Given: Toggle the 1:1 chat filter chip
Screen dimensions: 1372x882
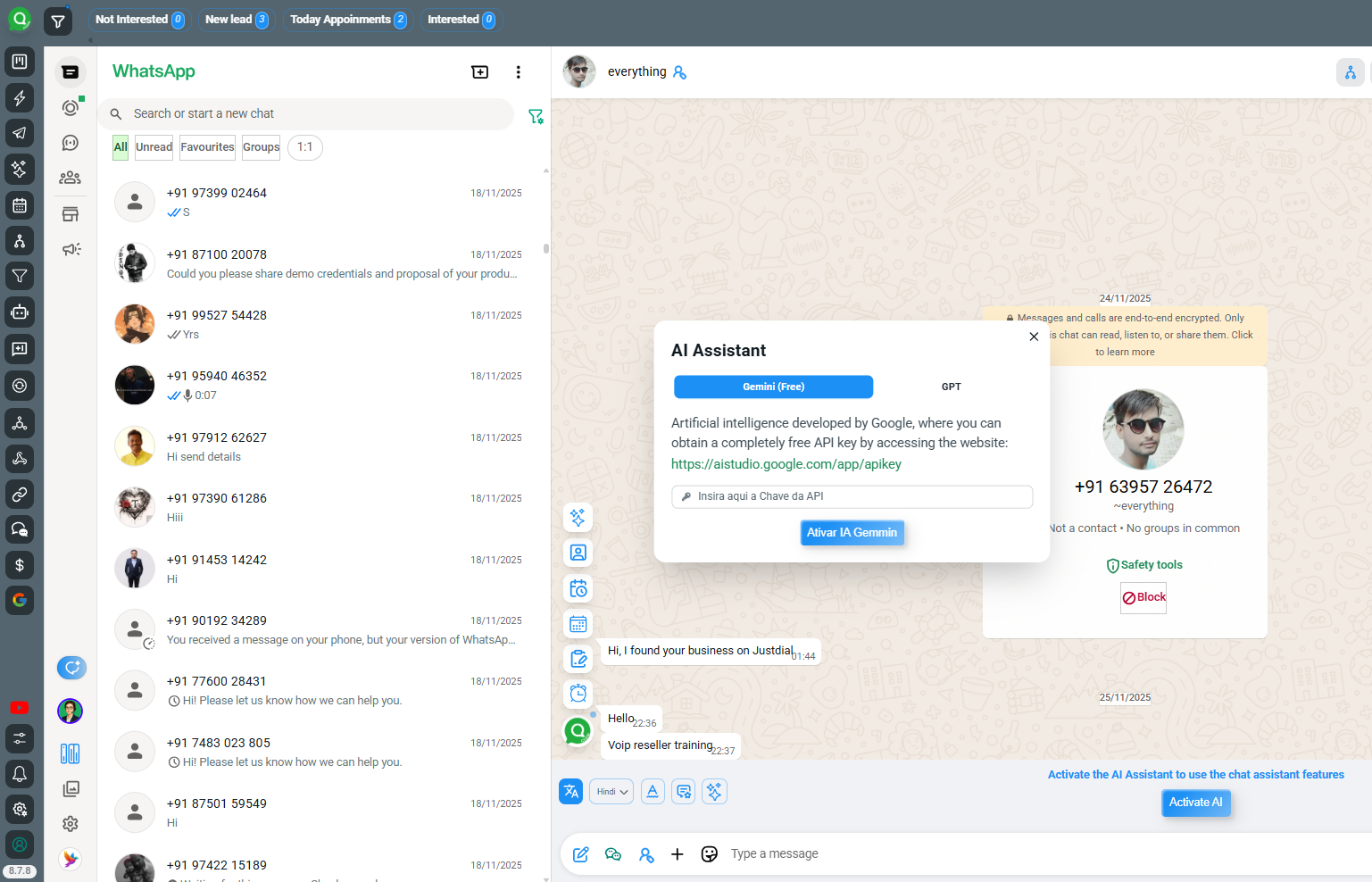Looking at the screenshot, I should click(x=304, y=147).
